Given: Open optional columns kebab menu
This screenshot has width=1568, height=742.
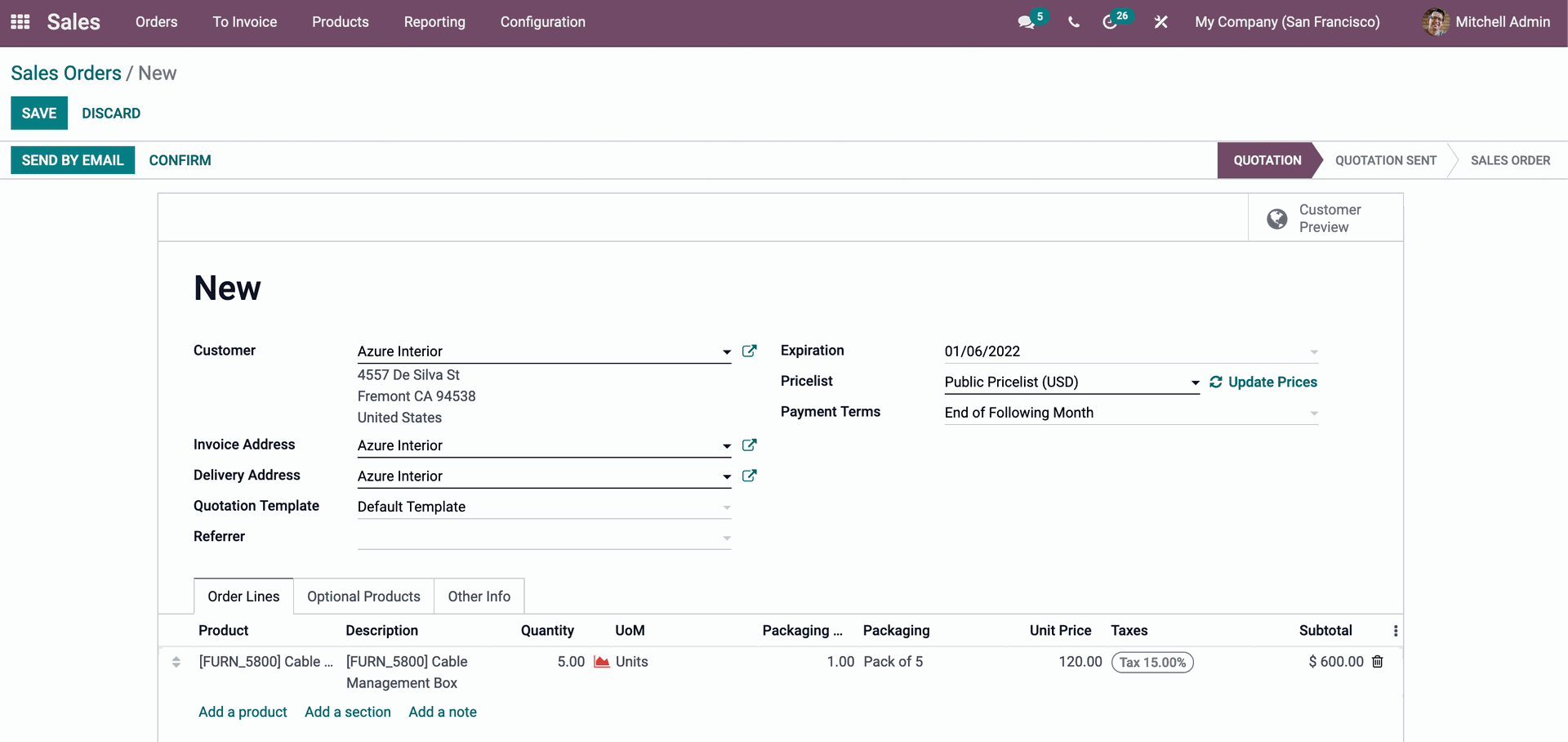Looking at the screenshot, I should (1395, 631).
